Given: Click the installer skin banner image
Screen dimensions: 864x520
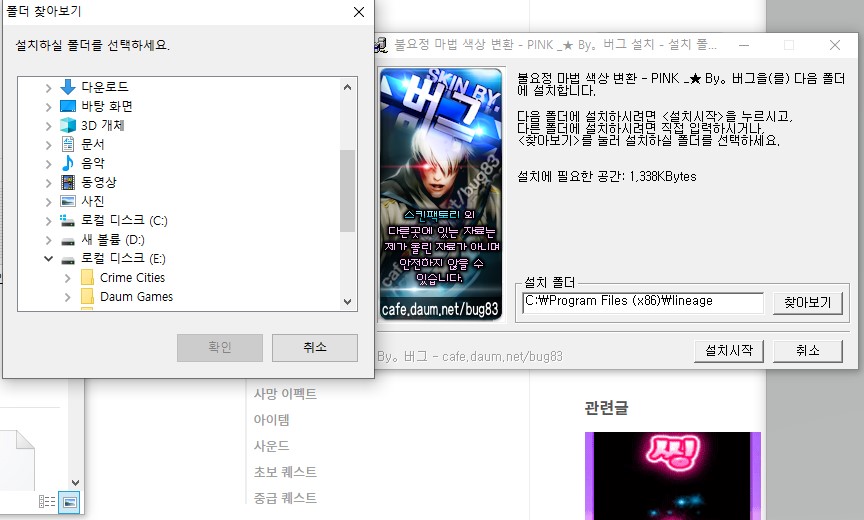Looking at the screenshot, I should point(441,194).
